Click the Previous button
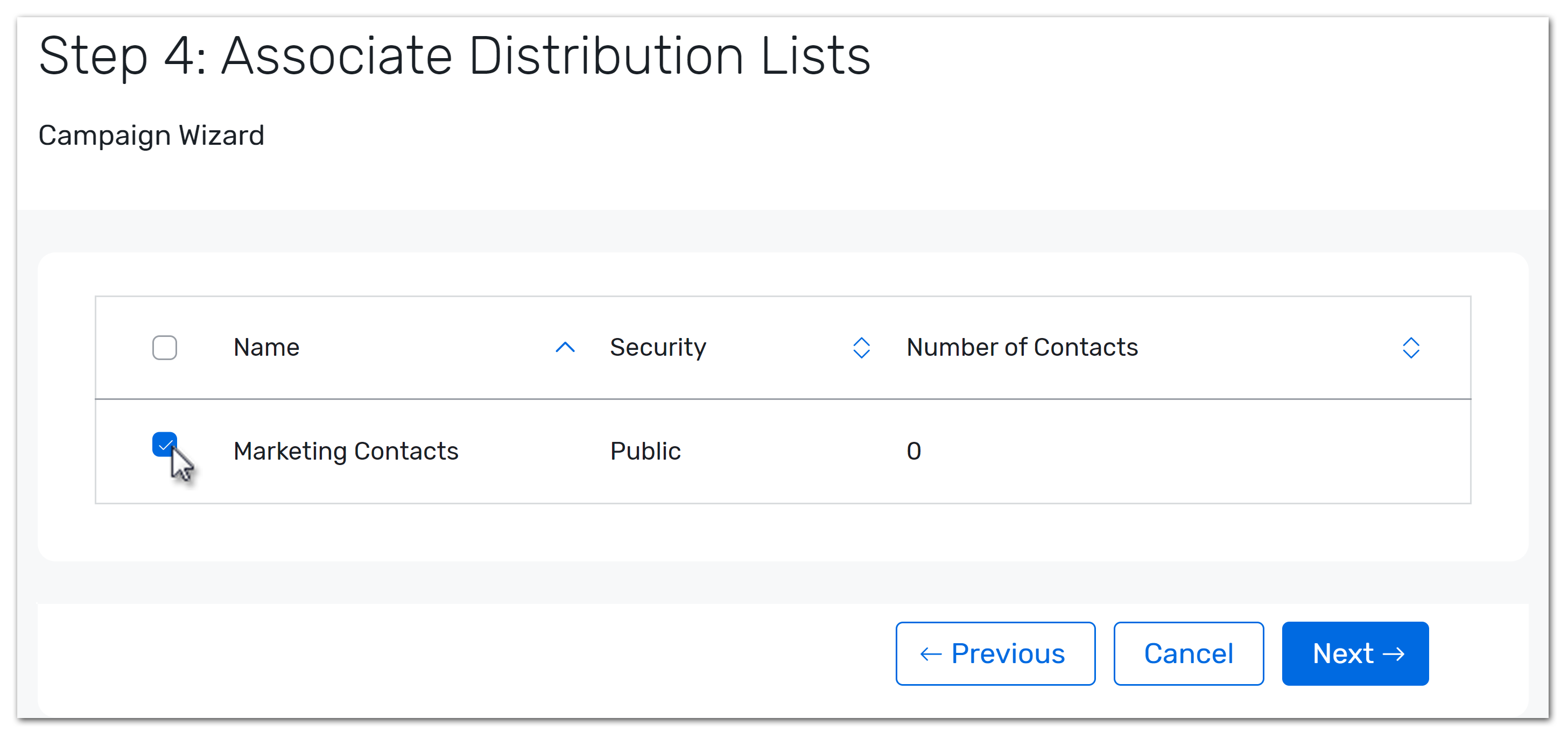The image size is (1568, 746). pyautogui.click(x=995, y=653)
